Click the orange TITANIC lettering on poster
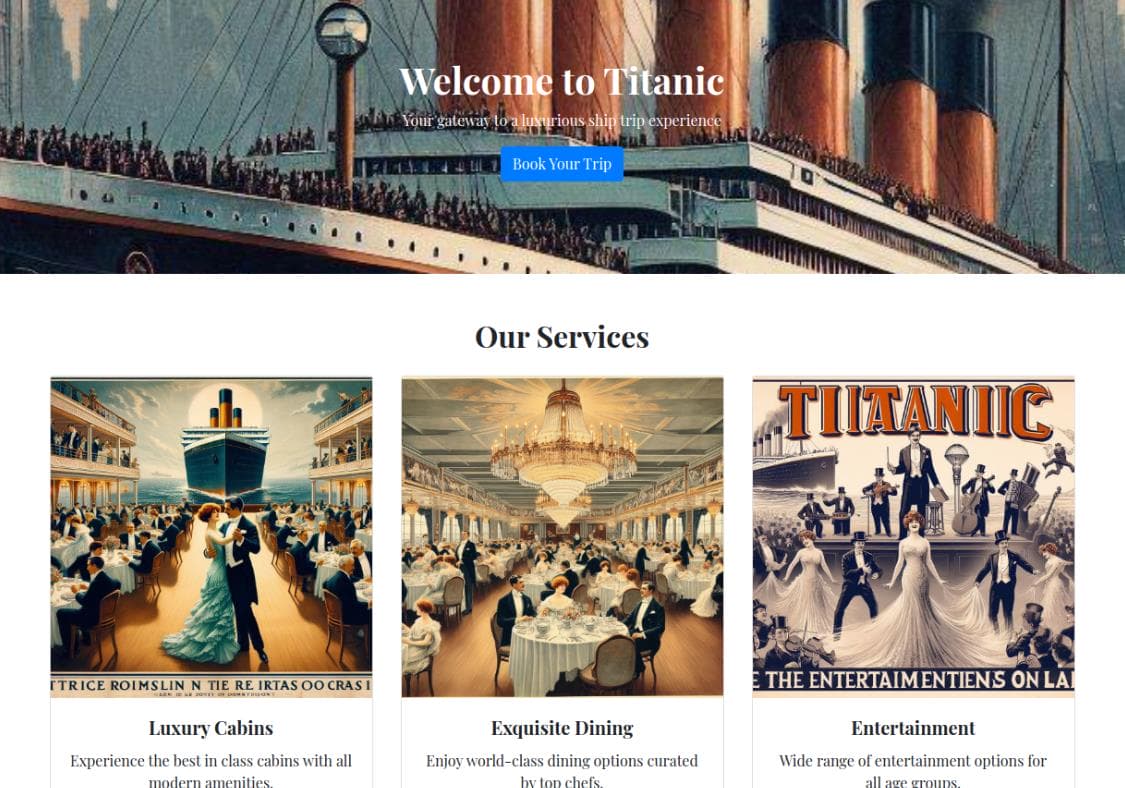Viewport: 1125px width, 788px height. click(x=915, y=411)
